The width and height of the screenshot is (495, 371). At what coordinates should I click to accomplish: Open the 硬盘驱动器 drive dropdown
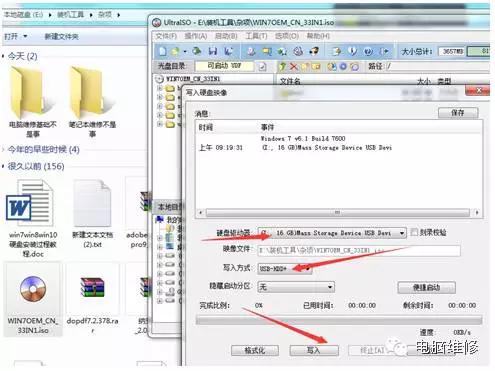point(332,233)
